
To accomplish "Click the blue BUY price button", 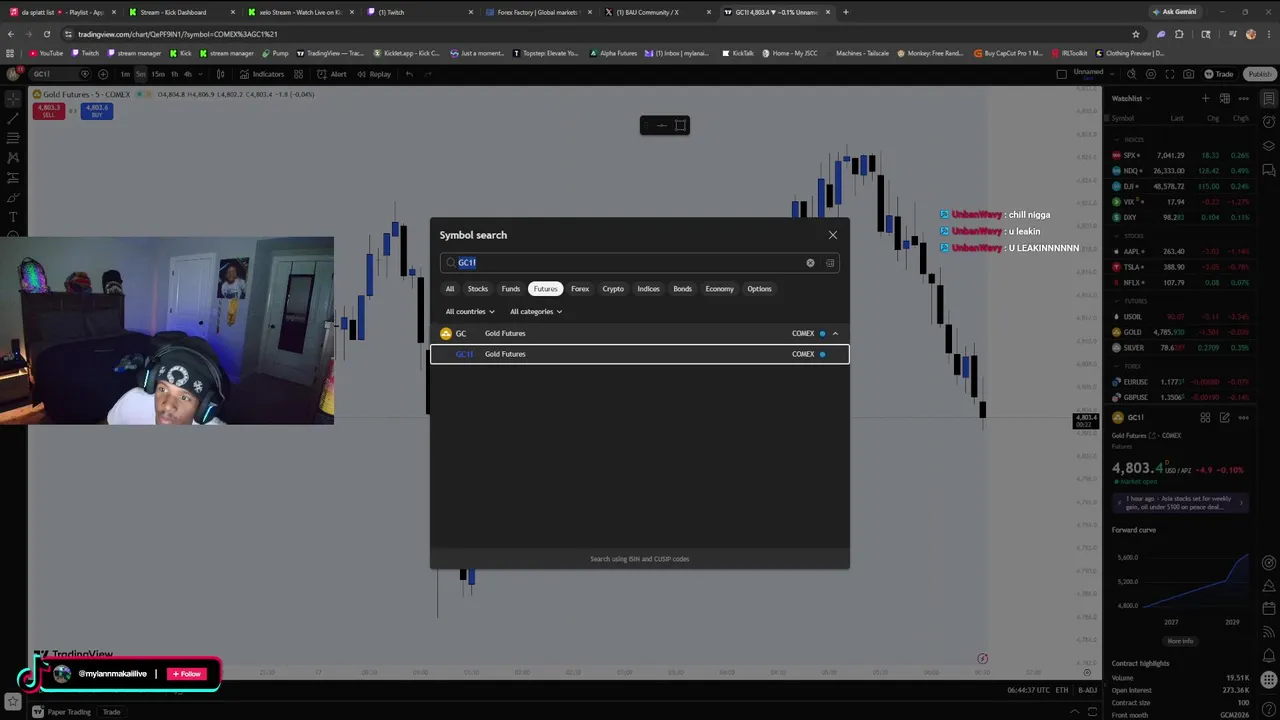I will 97,111.
